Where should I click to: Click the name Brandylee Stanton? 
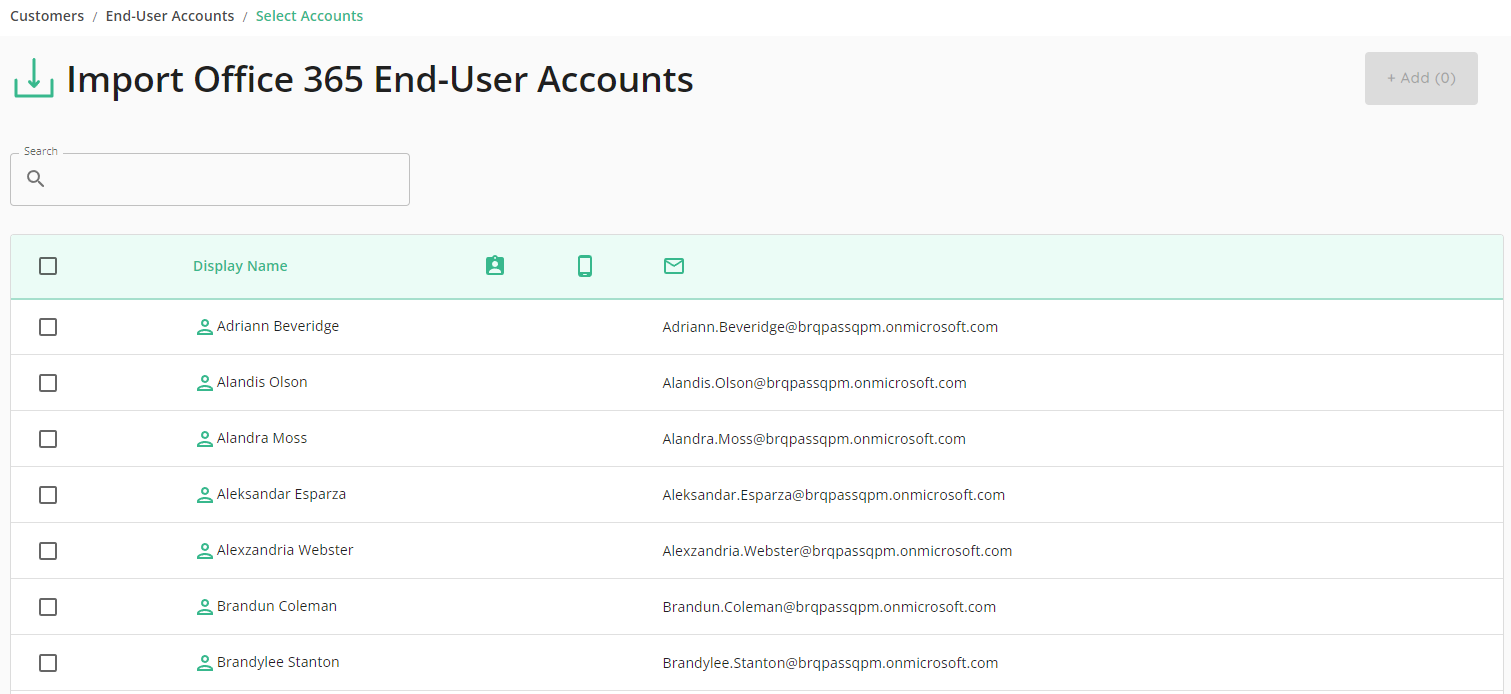[x=278, y=662]
